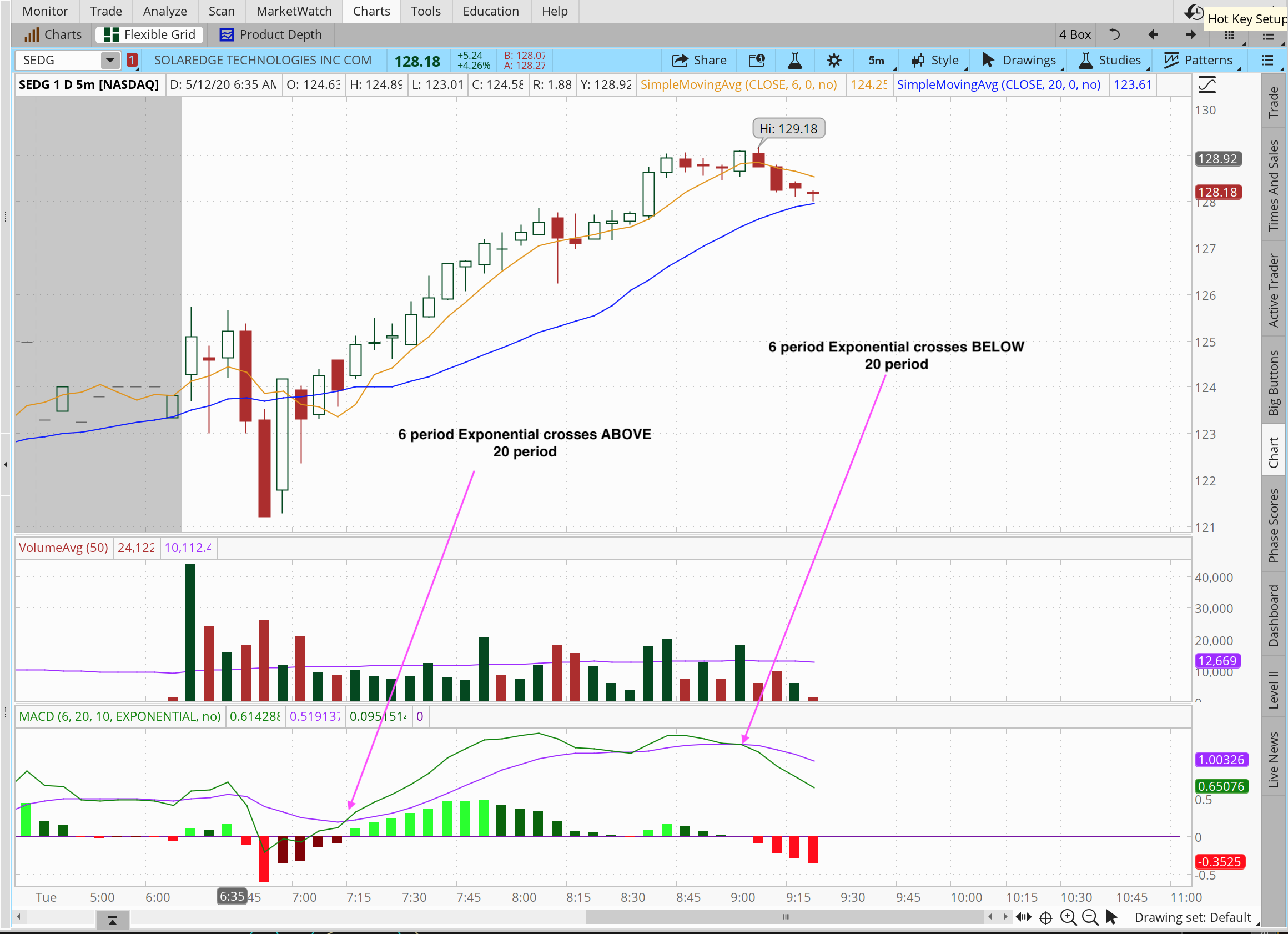Open the 5m timeframe dropdown
Image resolution: width=1288 pixels, height=934 pixels.
(x=877, y=60)
